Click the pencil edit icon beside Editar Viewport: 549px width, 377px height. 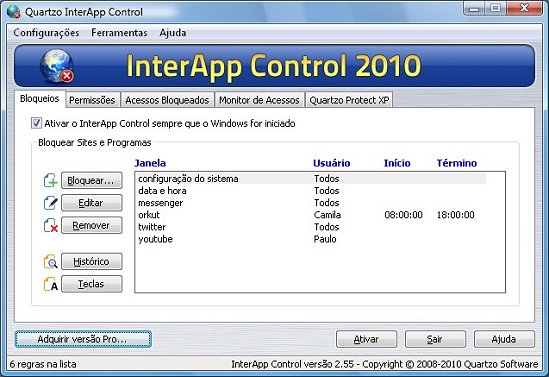[50, 203]
